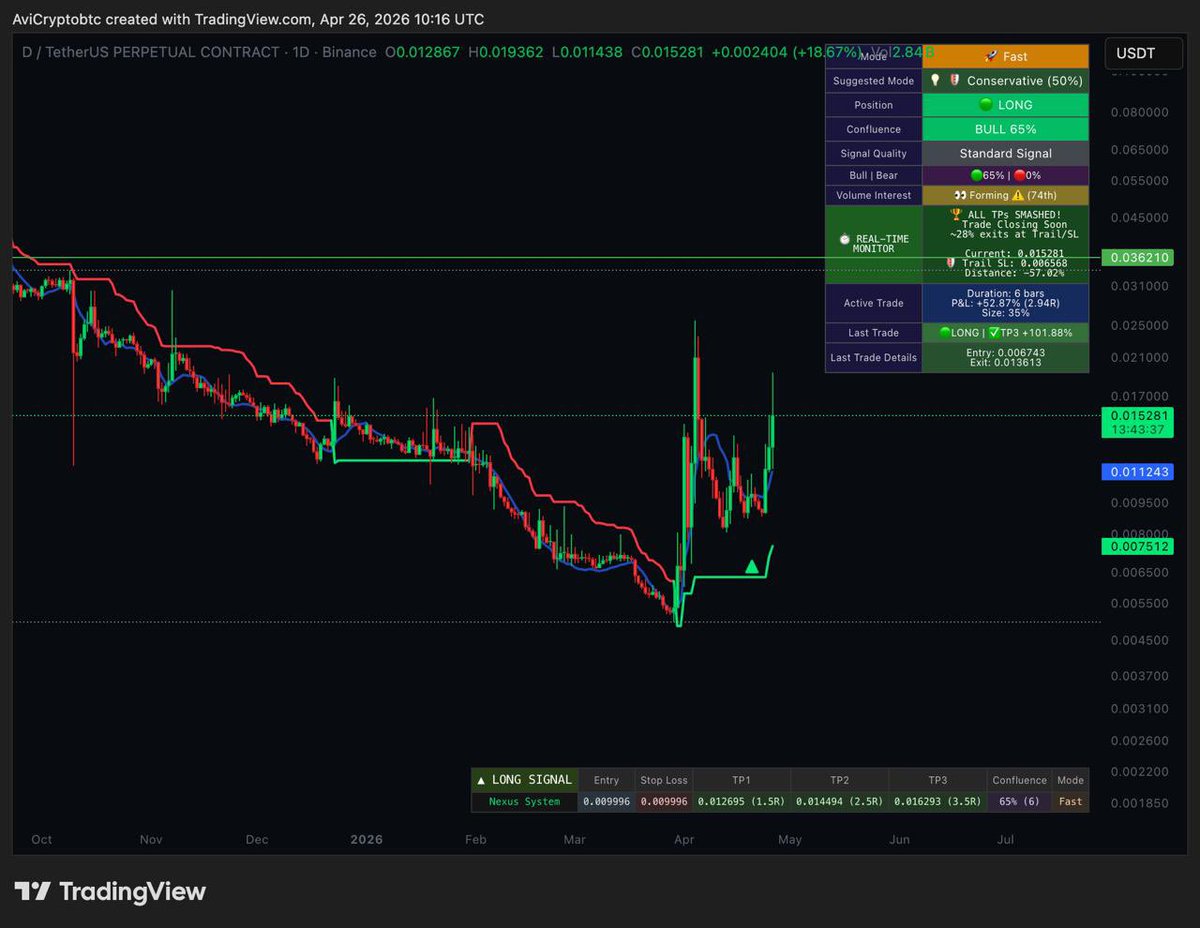The width and height of the screenshot is (1200, 928).
Task: Click the Last Trade Details label cell
Action: 874,357
